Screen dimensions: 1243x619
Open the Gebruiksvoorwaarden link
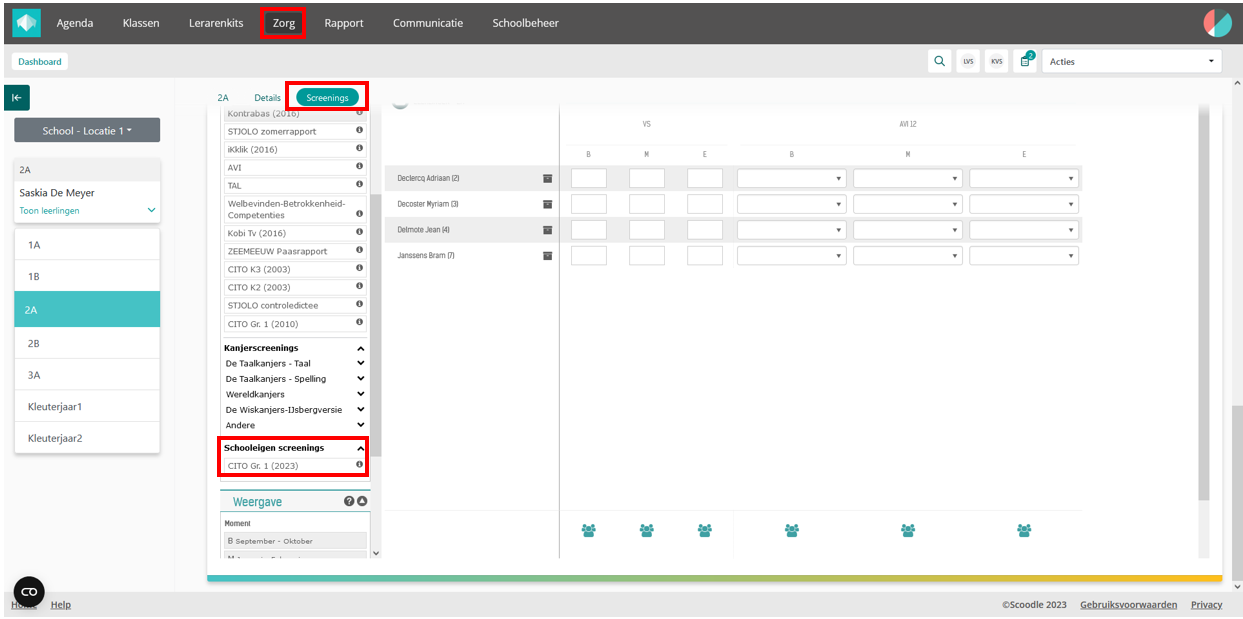pos(1129,604)
